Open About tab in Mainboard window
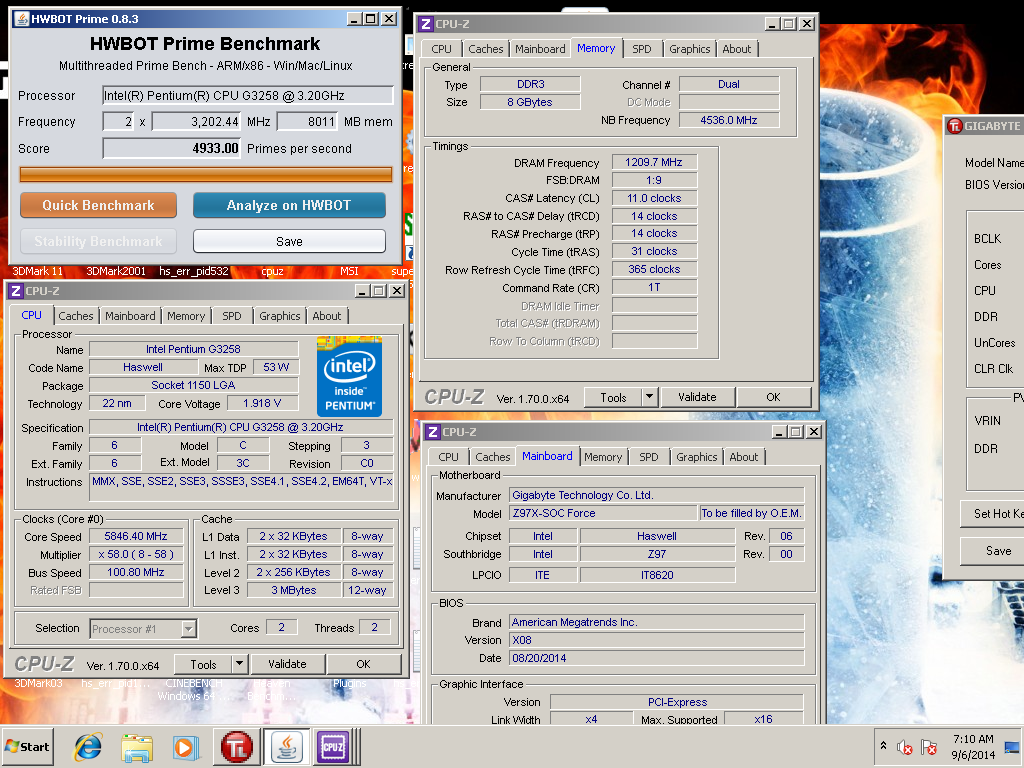 click(744, 457)
